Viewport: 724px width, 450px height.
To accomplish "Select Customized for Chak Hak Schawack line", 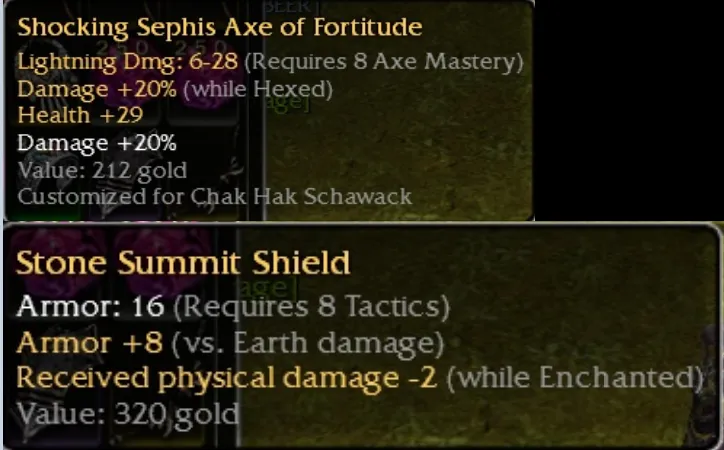I will (x=215, y=197).
